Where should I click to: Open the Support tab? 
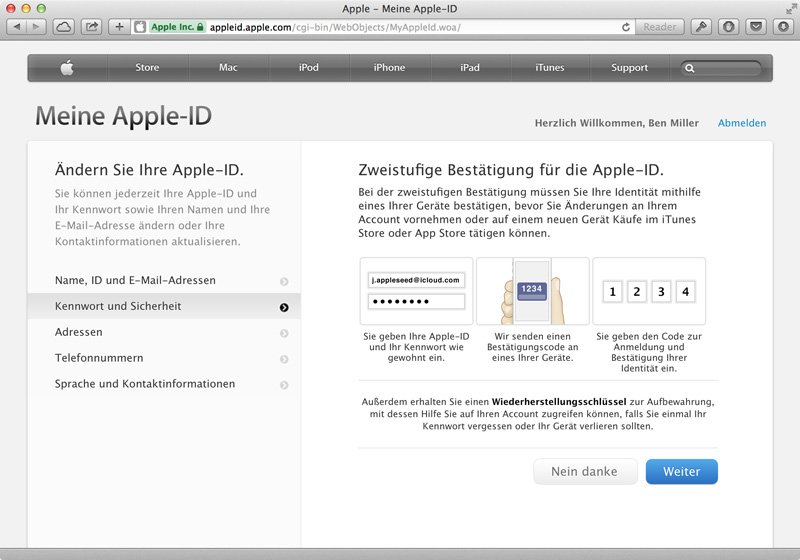pyautogui.click(x=630, y=68)
